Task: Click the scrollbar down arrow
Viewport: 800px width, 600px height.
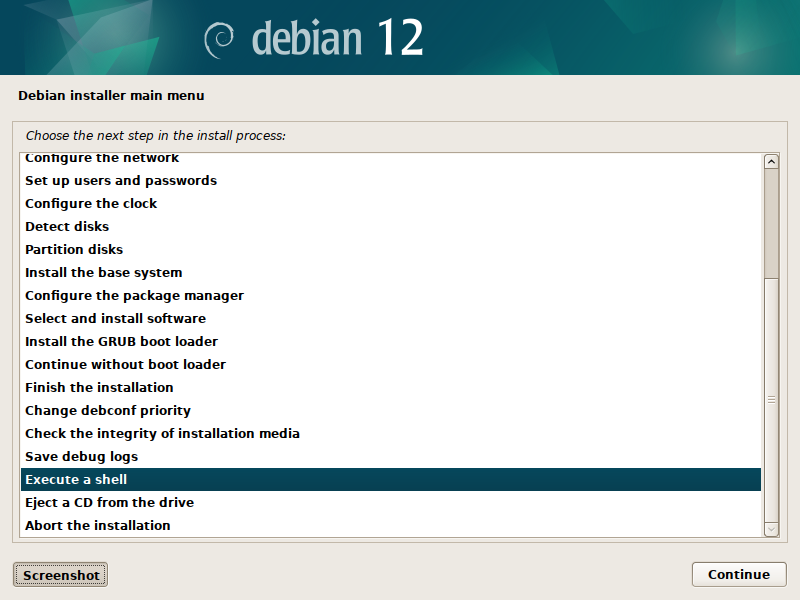Action: (x=771, y=530)
